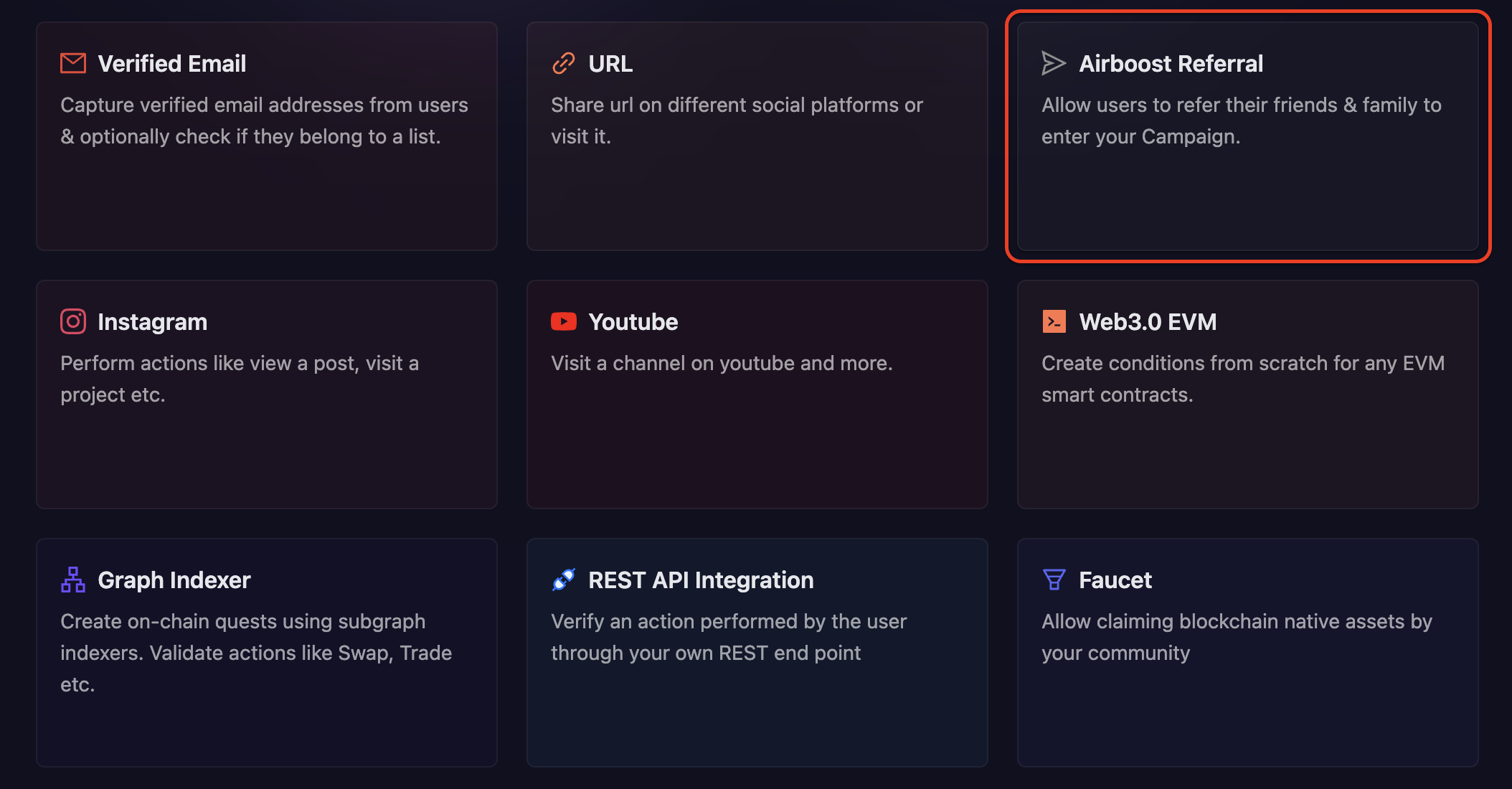Viewport: 1512px width, 789px height.
Task: Select the Instagram card heading
Action: click(152, 322)
